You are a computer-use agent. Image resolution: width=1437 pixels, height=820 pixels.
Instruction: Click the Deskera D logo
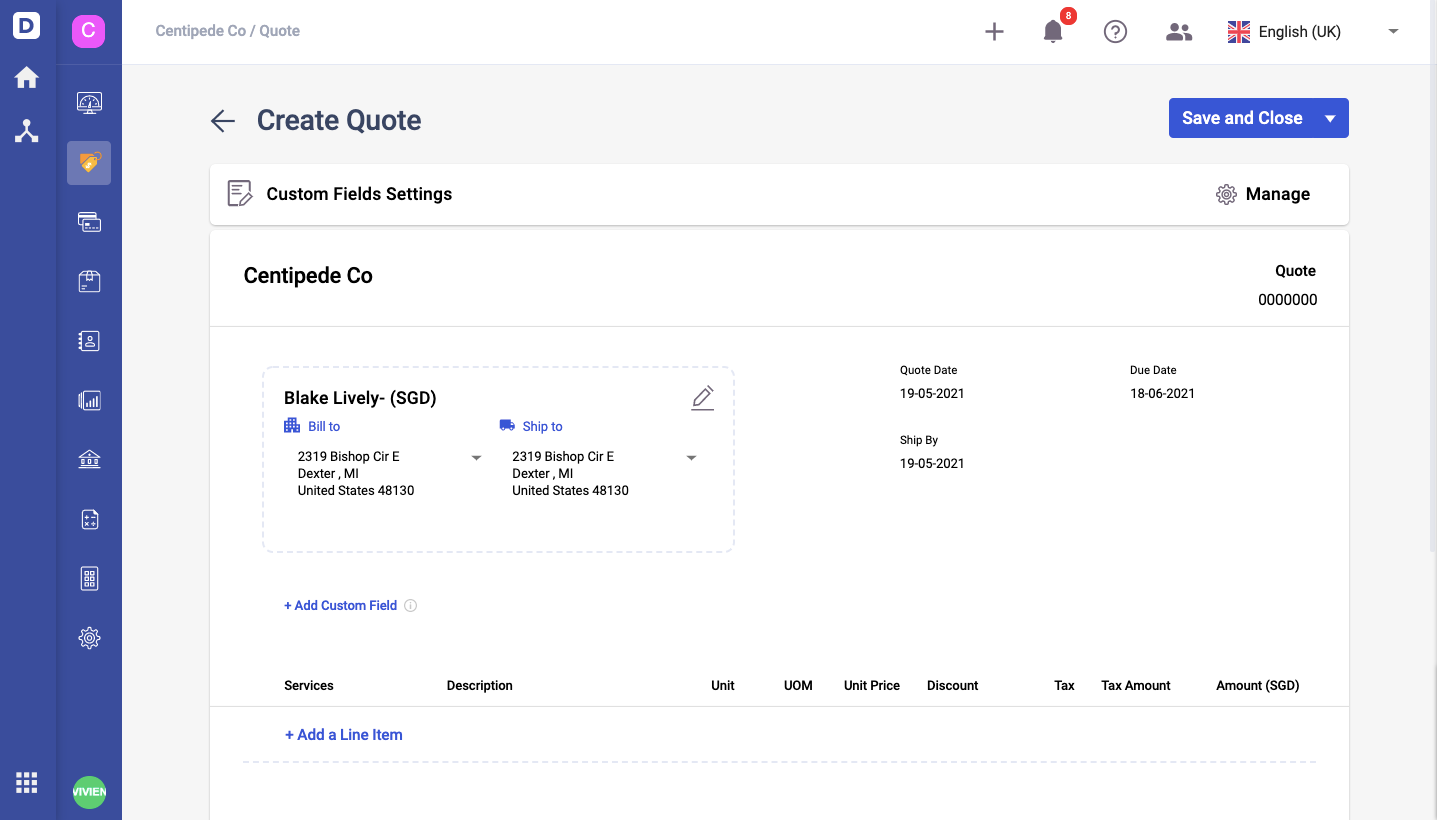tap(27, 25)
